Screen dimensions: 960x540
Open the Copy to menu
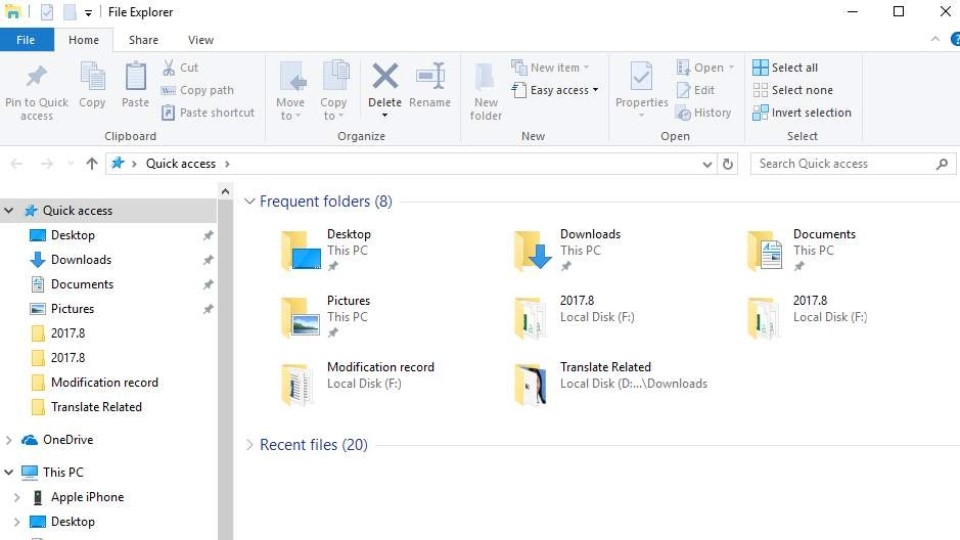pyautogui.click(x=334, y=92)
